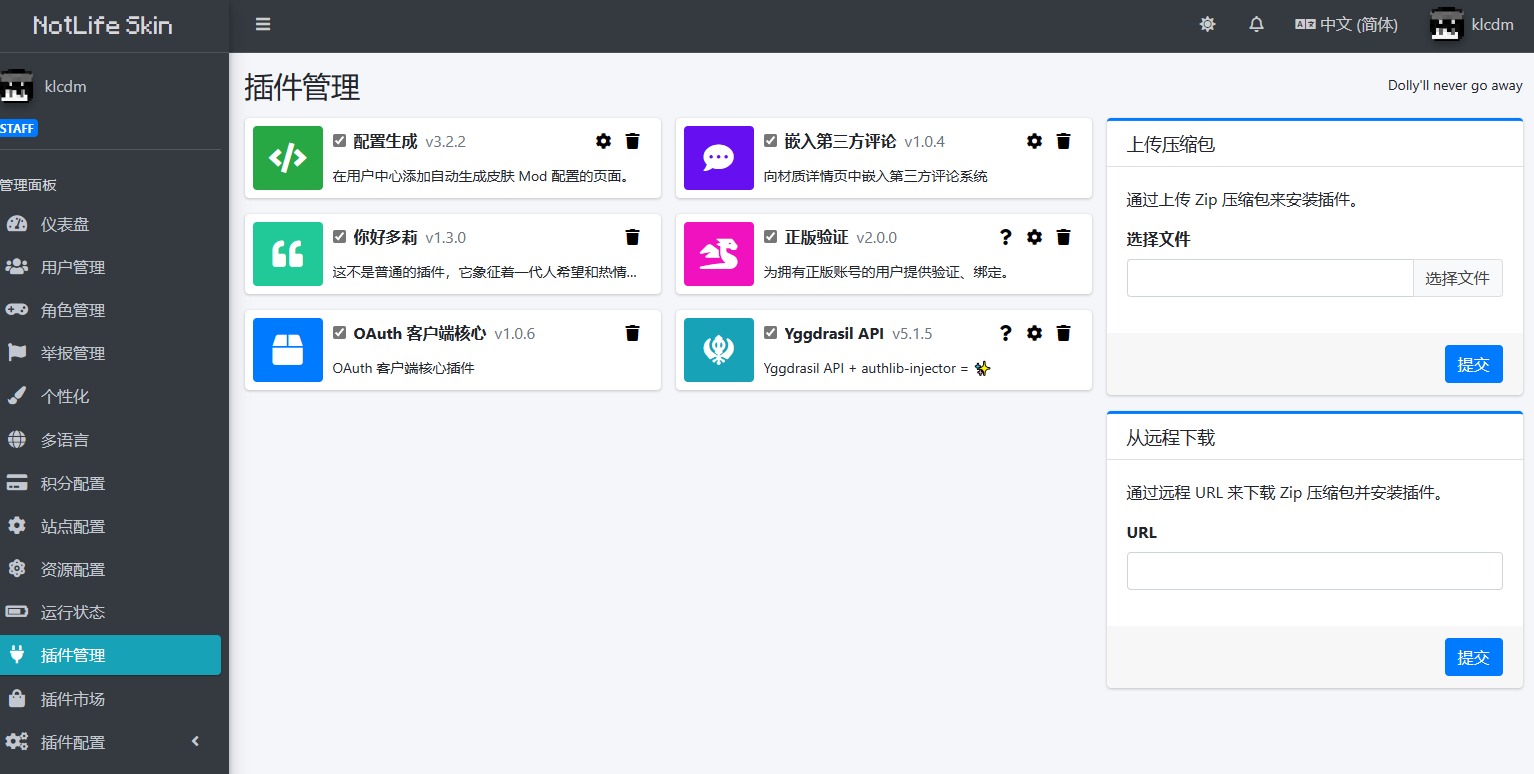
Task: Delete the 你好多莉 plugin via trash icon
Action: (632, 237)
